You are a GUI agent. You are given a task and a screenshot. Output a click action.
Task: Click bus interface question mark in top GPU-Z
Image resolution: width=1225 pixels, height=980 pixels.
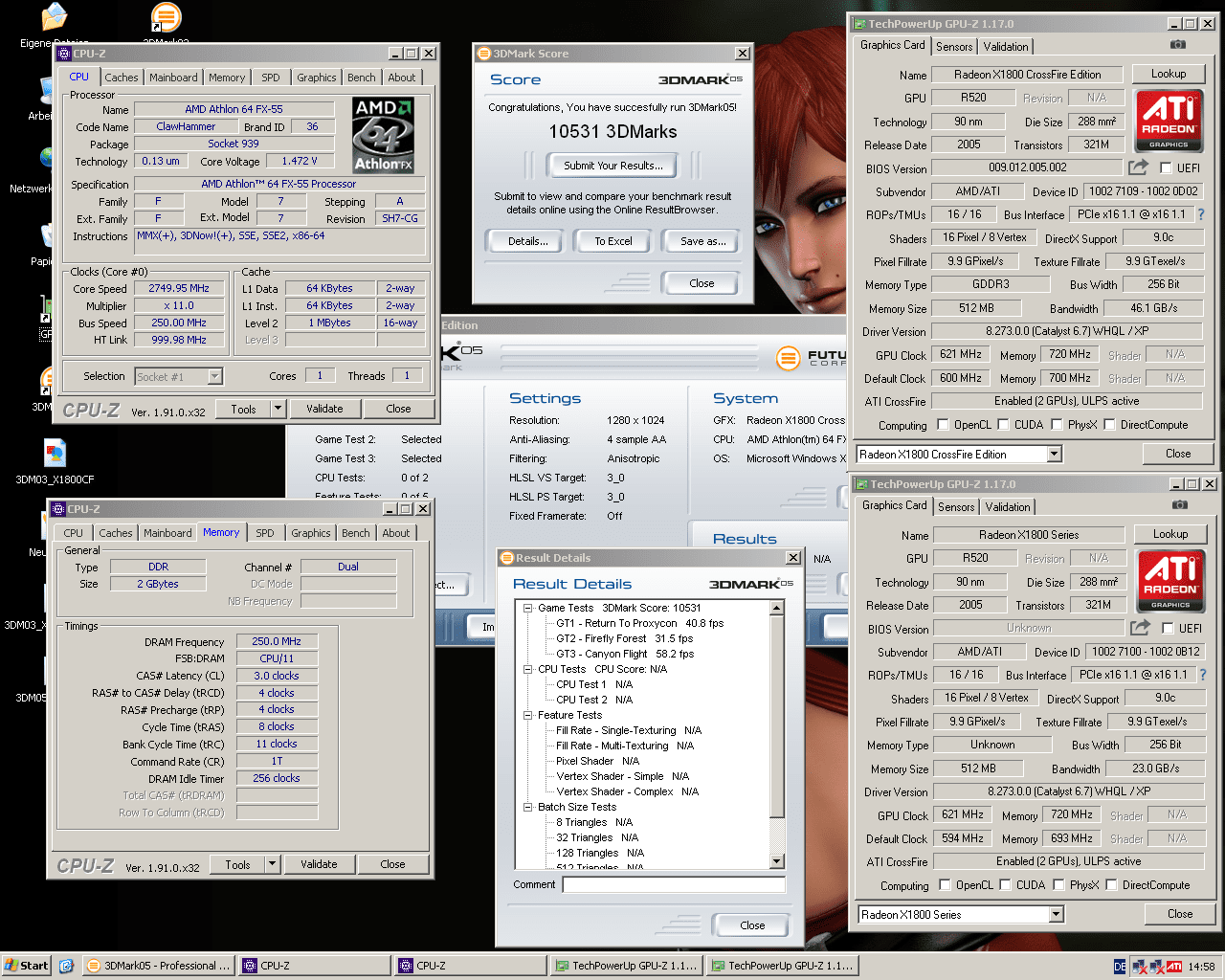click(x=1201, y=214)
